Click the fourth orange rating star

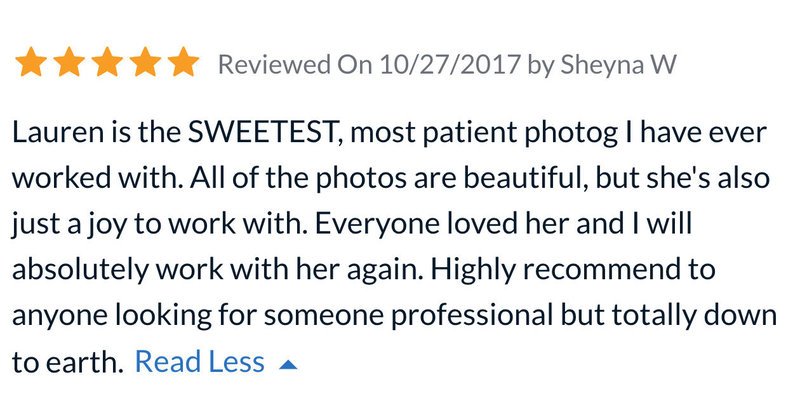pyautogui.click(x=145, y=62)
